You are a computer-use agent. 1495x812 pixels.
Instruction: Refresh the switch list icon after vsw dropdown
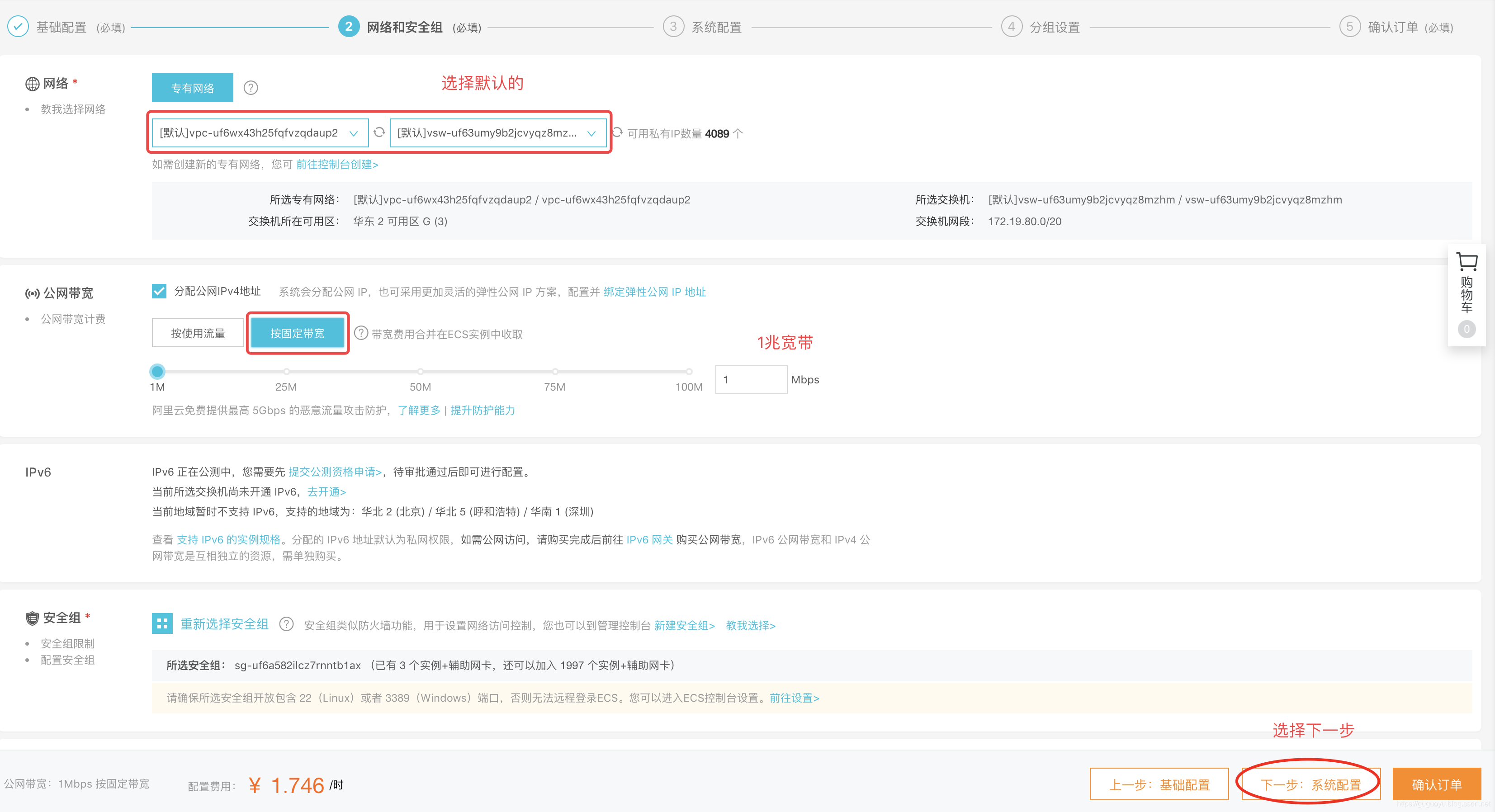(617, 132)
